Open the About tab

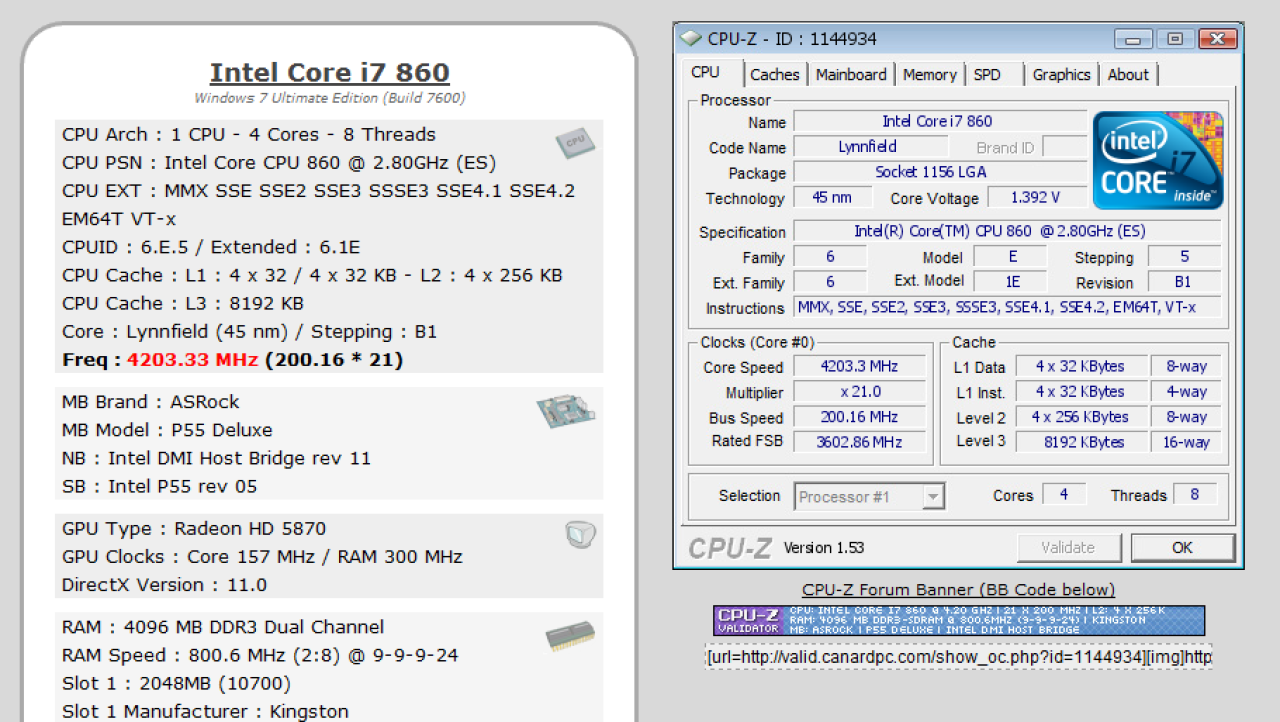(x=1128, y=74)
